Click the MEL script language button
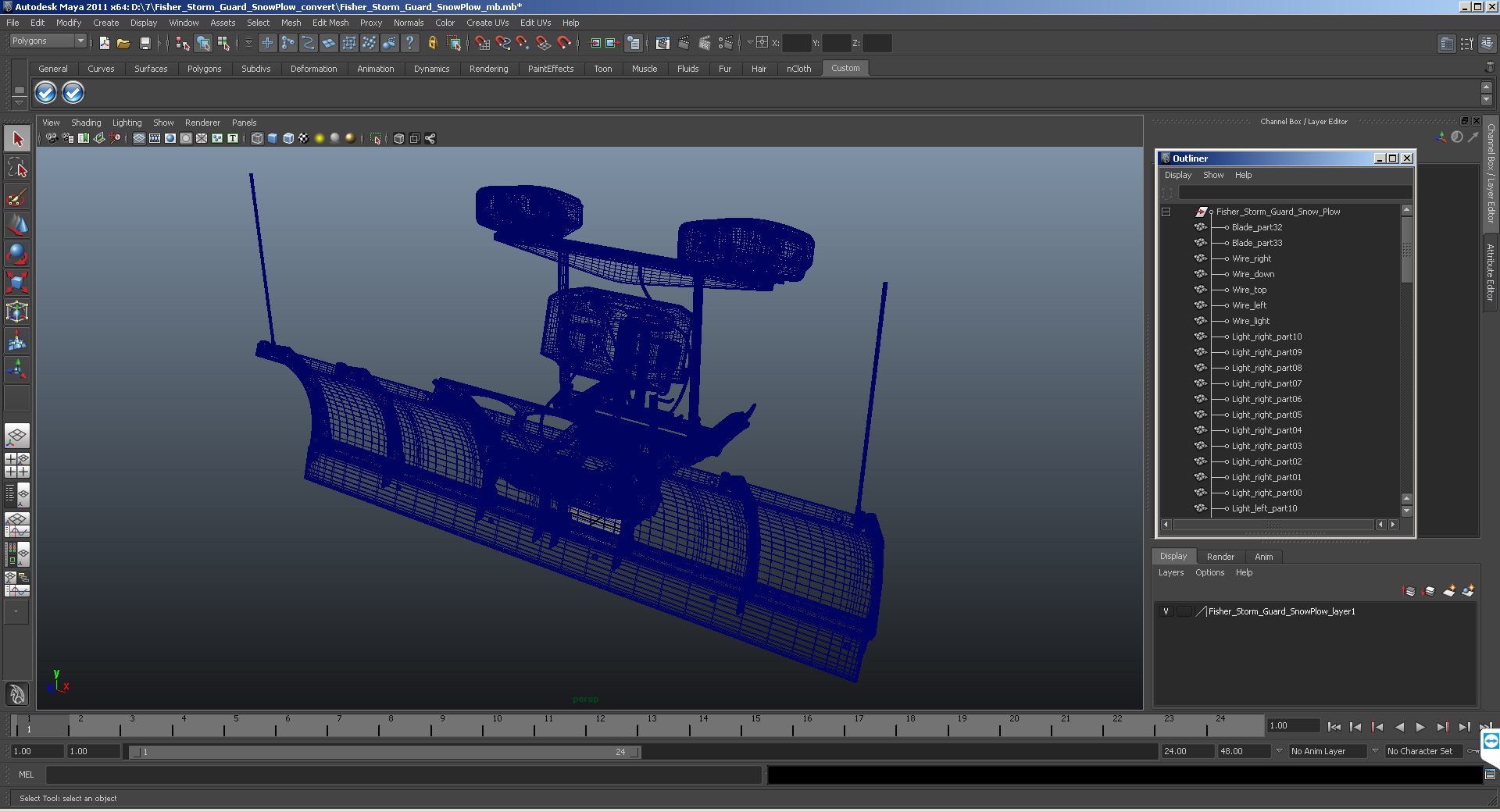 pyautogui.click(x=27, y=775)
